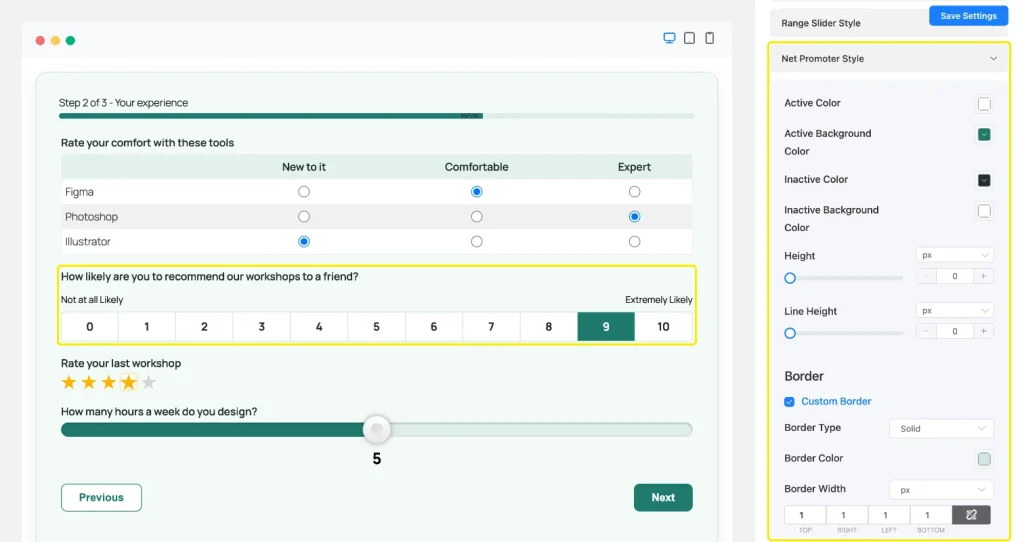This screenshot has width=1024, height=542.
Task: Choose score 4 on recommendation scale
Action: 319,327
